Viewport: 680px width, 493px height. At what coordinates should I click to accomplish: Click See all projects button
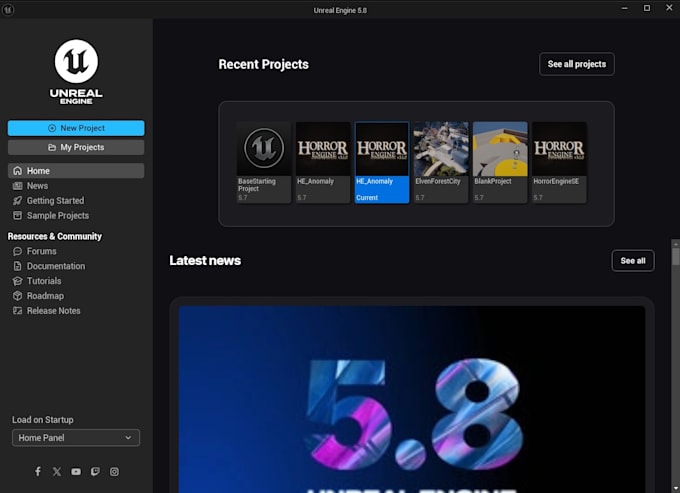point(577,64)
